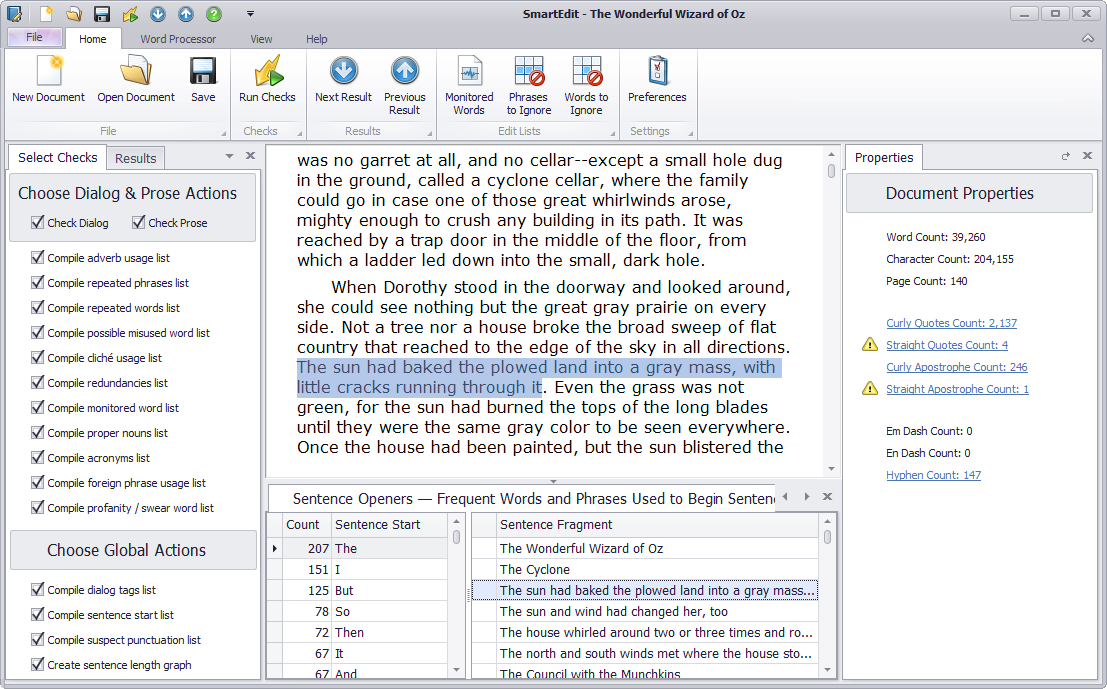Open the Hyphen Count details
Viewport: 1107px width, 689px height.
(933, 475)
